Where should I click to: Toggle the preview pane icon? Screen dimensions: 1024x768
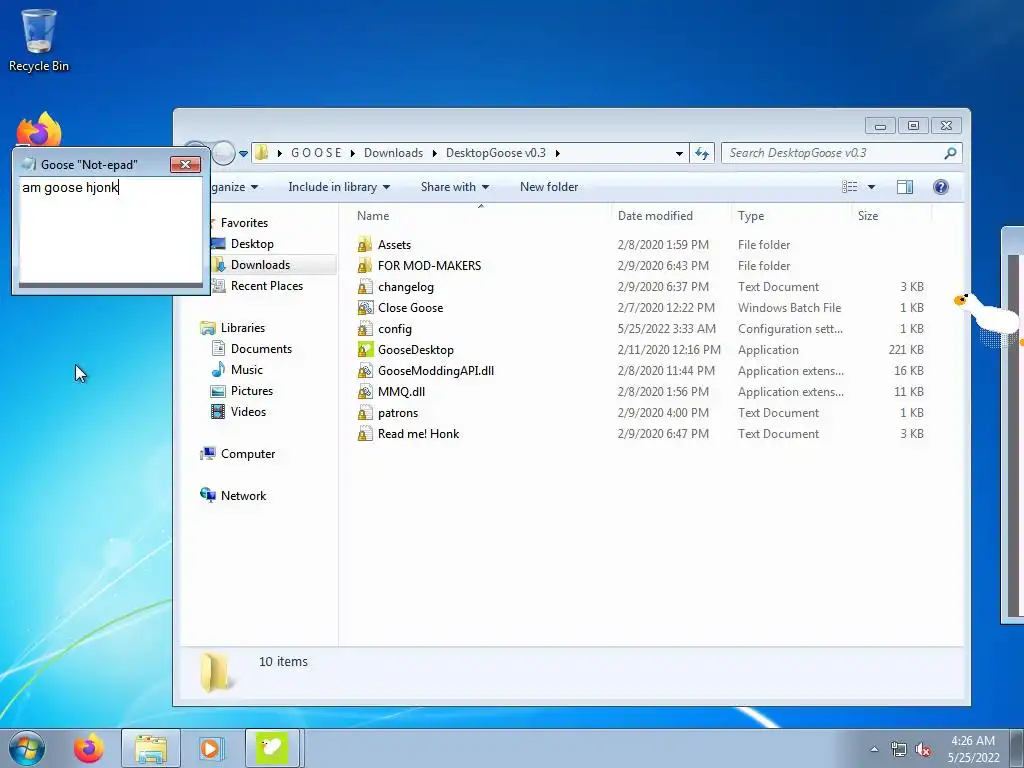point(904,187)
